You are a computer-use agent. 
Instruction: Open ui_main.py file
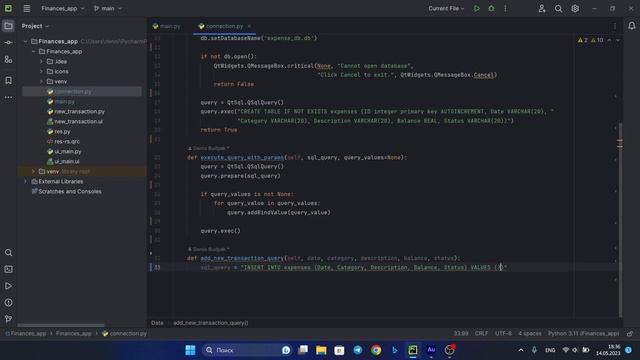point(67,151)
